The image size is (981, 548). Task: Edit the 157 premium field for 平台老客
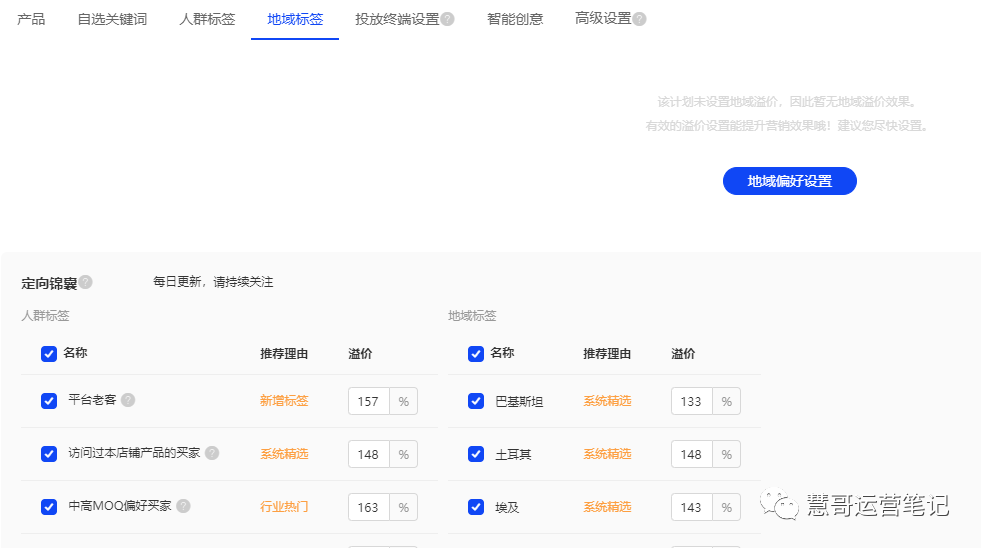[x=369, y=401]
